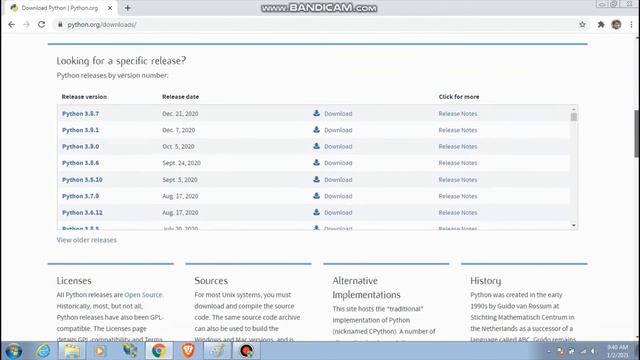Open Release Notes for the Oct. 5, 2020 release
640x360 pixels.
[x=458, y=146]
